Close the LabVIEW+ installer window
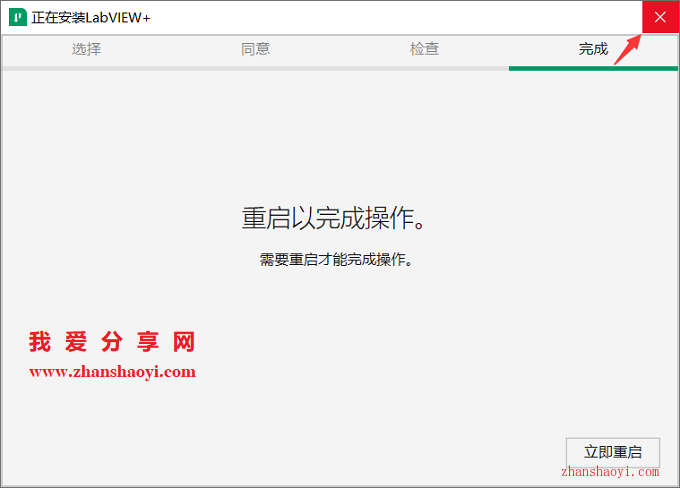The width and height of the screenshot is (680, 488). [x=659, y=18]
